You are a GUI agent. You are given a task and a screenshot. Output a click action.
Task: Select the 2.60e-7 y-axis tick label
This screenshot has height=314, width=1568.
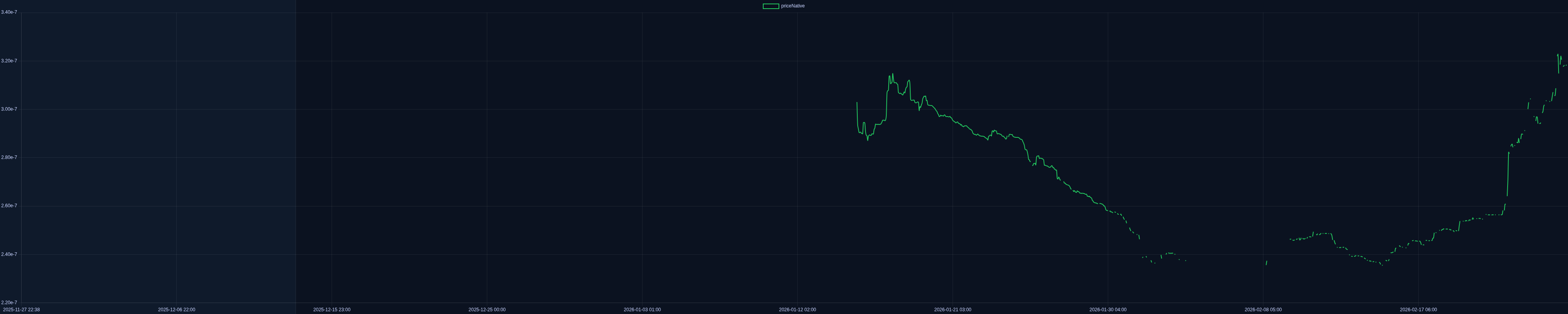click(x=9, y=206)
